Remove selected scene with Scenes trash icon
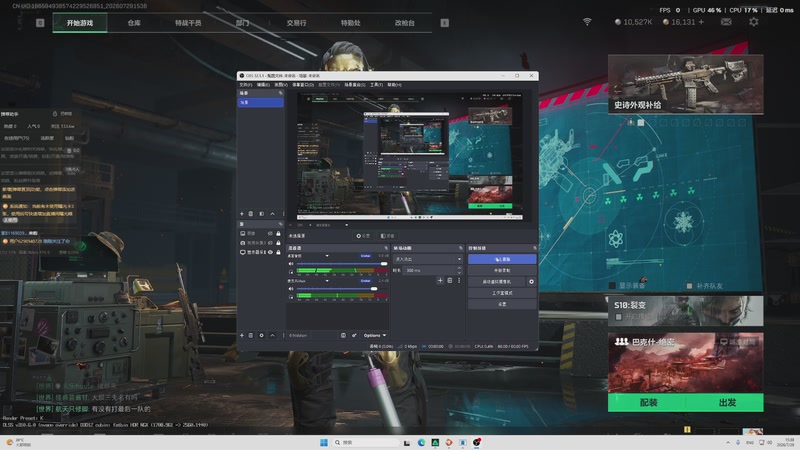The image size is (800, 450). pos(251,214)
